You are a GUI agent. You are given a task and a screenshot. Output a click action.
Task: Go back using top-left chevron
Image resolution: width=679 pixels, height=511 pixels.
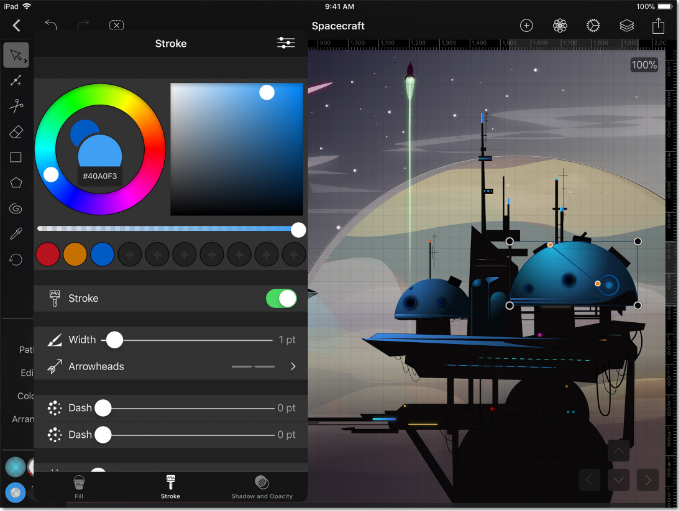coord(16,26)
